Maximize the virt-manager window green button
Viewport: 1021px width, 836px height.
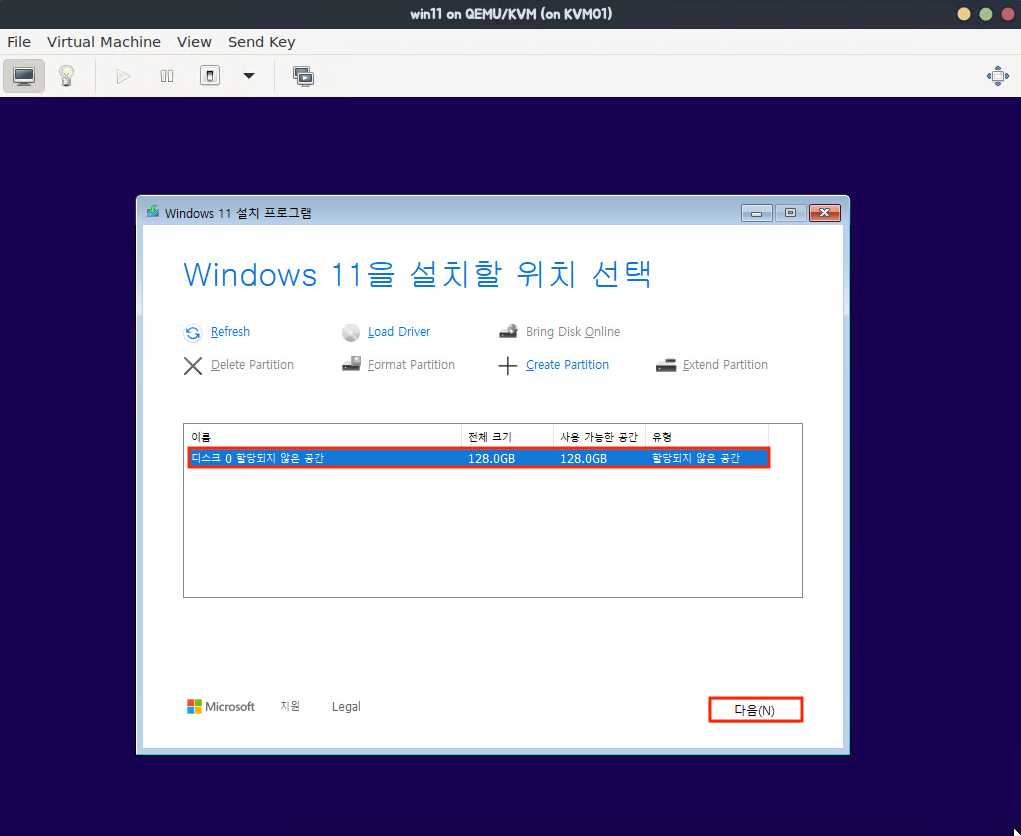pos(986,14)
